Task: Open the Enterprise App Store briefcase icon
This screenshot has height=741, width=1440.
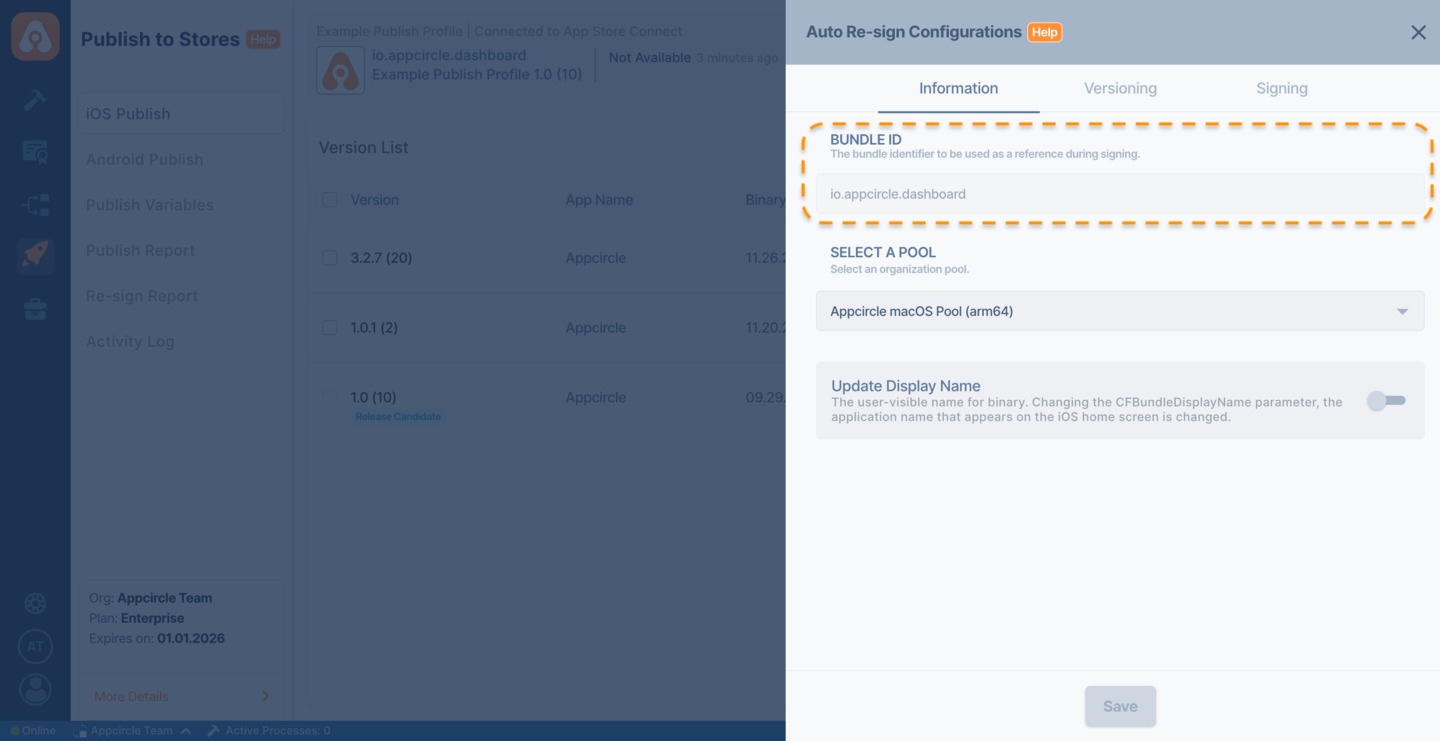Action: (x=35, y=309)
